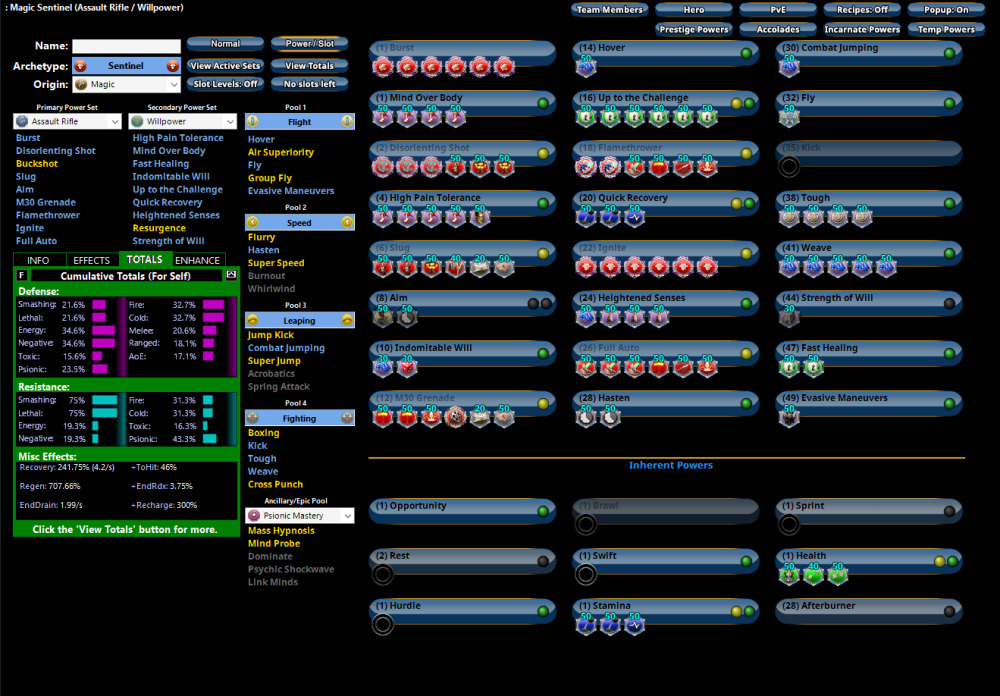Click the right arrow icon on Flight pool
Image resolution: width=1000 pixels, height=696 pixels.
pos(347,121)
